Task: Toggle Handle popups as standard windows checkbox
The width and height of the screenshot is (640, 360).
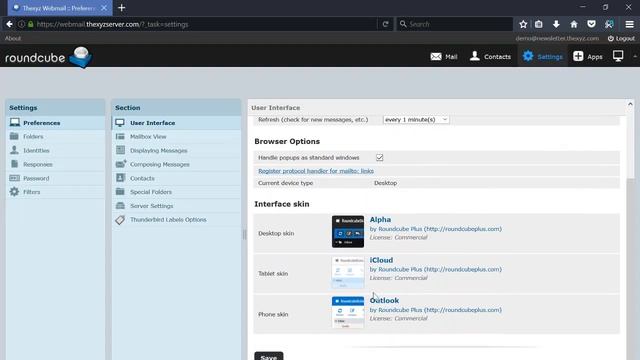Action: tap(380, 157)
